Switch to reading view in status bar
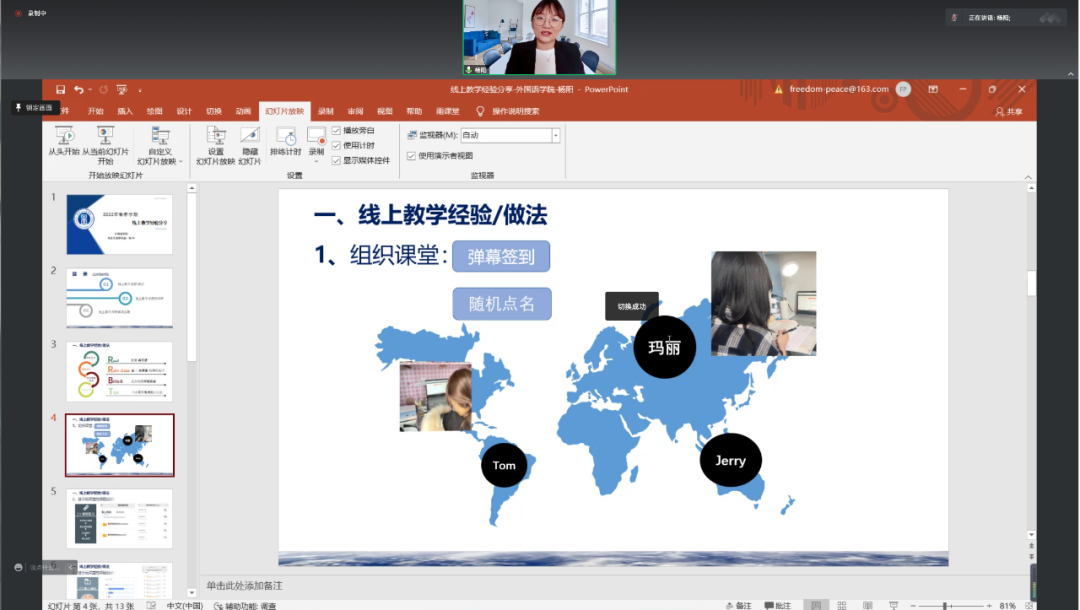 [x=869, y=605]
